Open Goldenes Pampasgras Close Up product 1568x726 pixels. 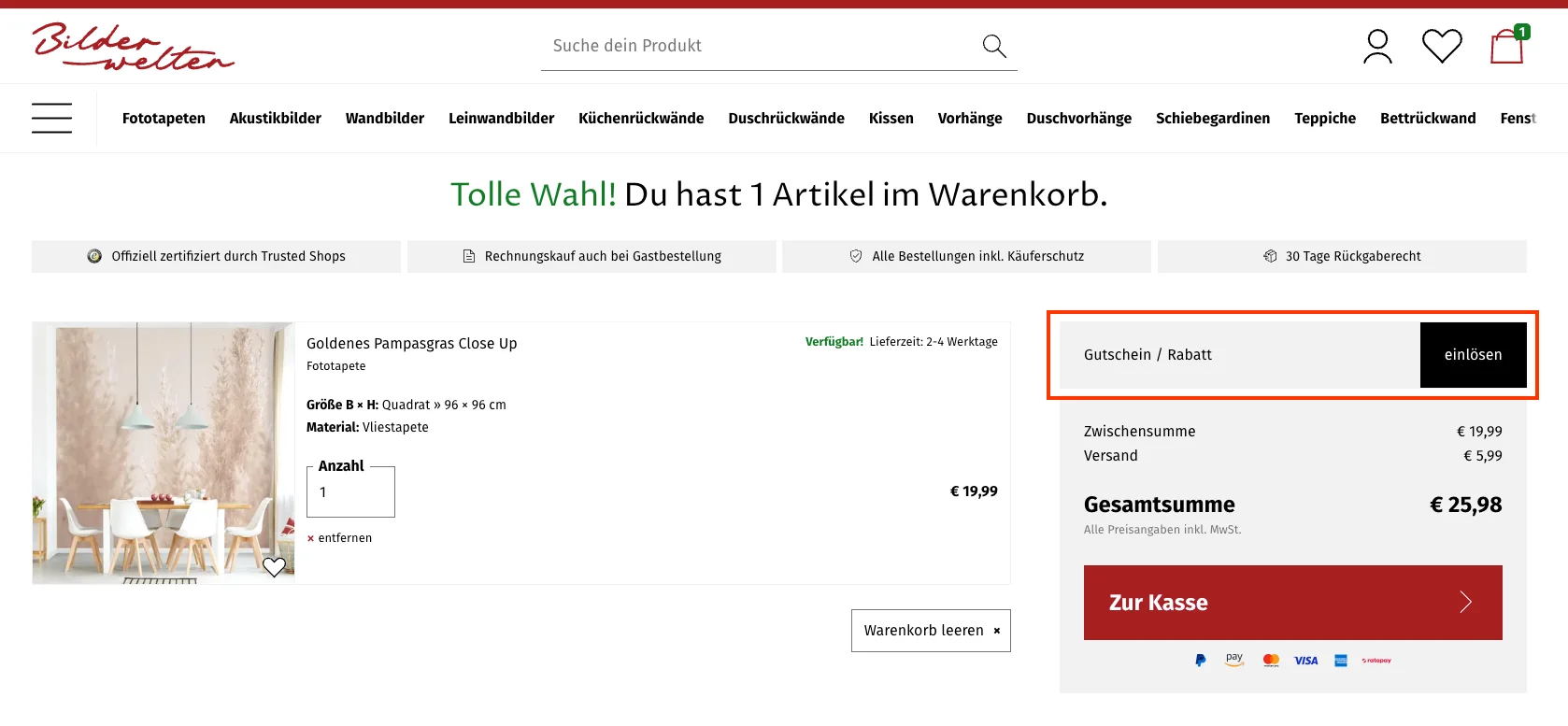click(412, 344)
